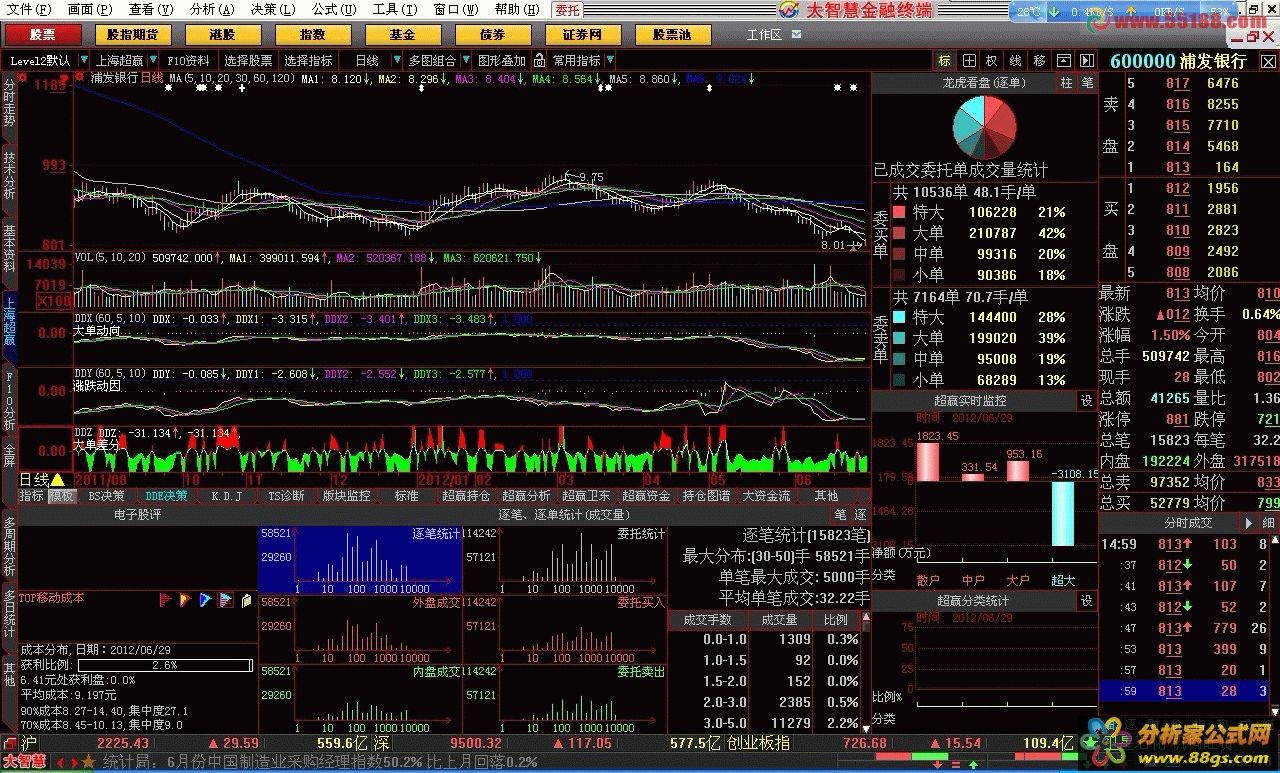
Task: Click the first red flag icon in TOP移动成本
Action: click(x=166, y=600)
